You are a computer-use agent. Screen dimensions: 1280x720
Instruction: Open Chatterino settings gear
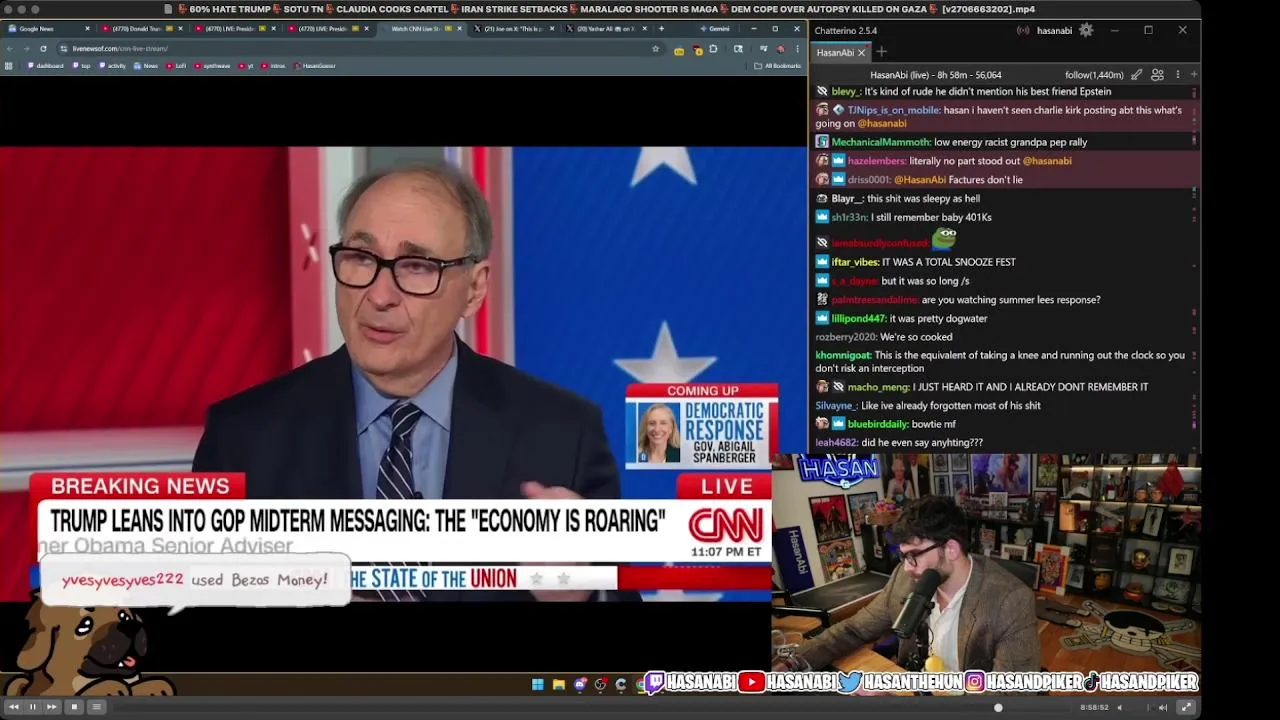click(x=1086, y=30)
